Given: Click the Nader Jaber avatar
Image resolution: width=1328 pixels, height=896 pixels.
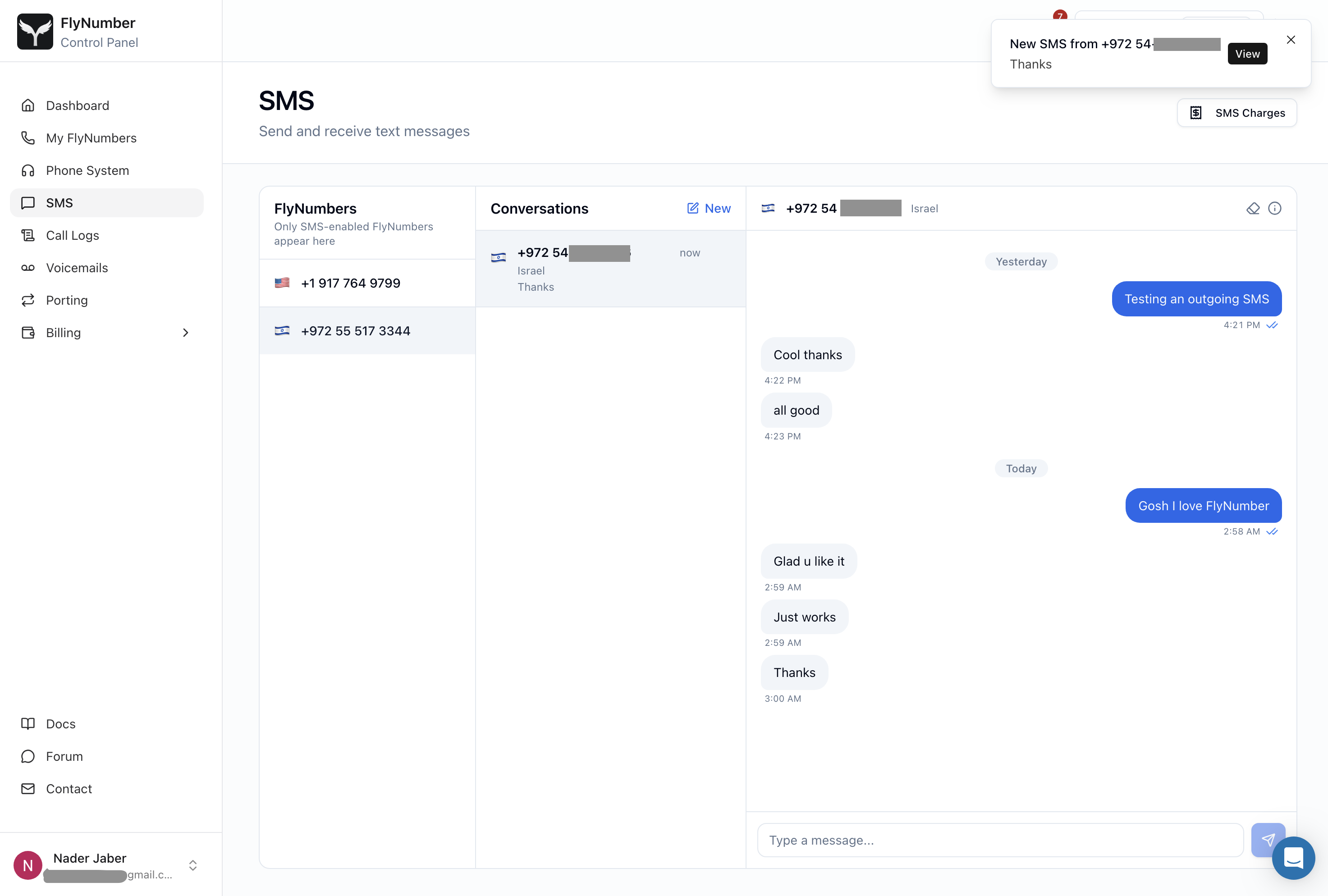Looking at the screenshot, I should coord(27,865).
